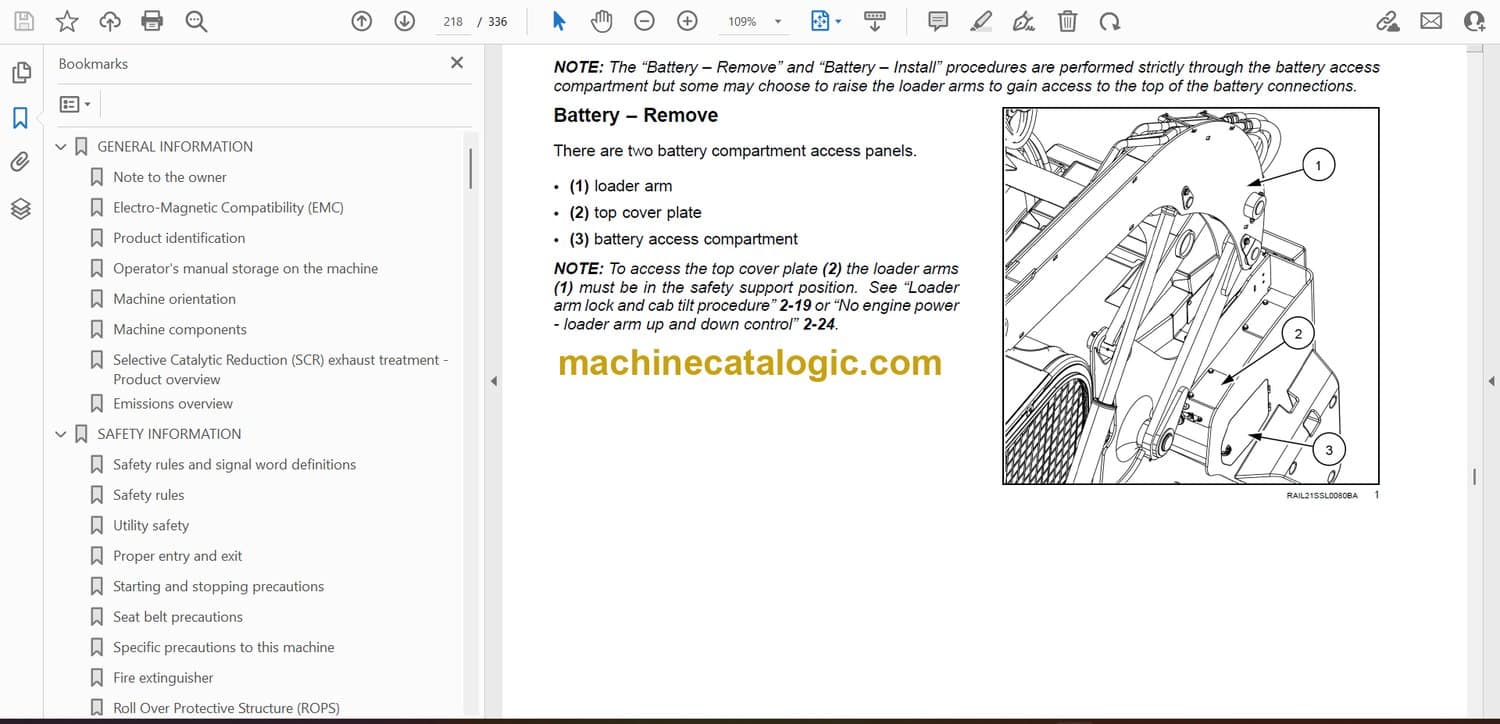Click the trash delete icon

[x=1067, y=21]
